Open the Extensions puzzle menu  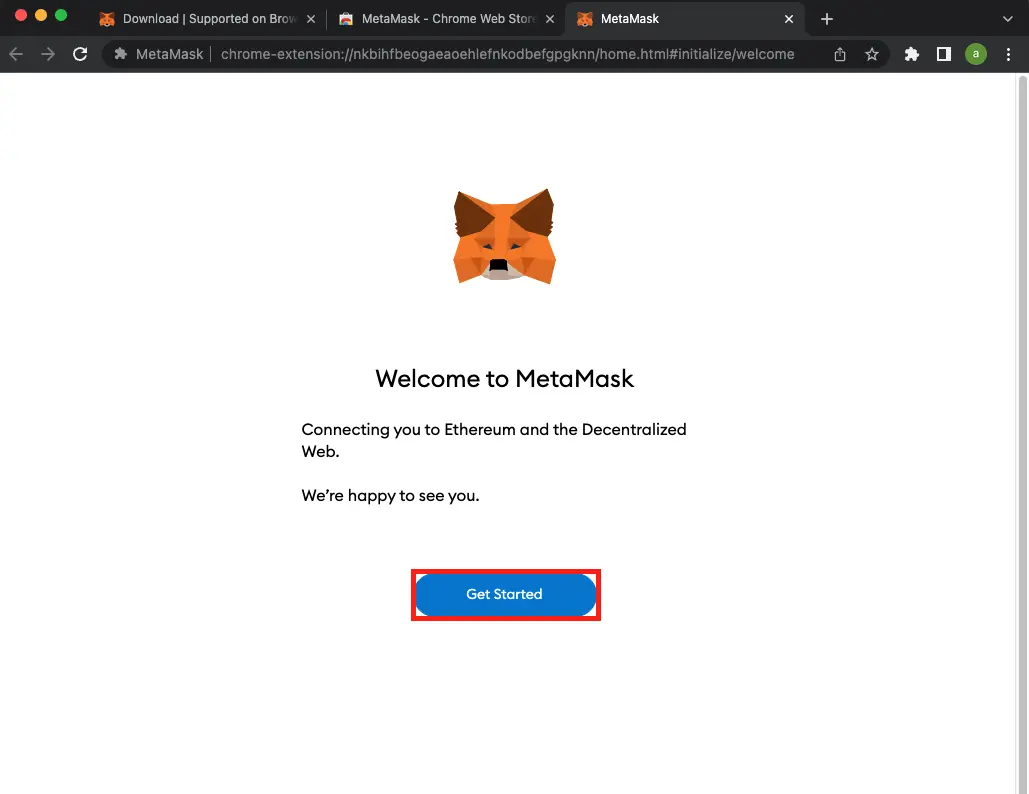point(912,54)
